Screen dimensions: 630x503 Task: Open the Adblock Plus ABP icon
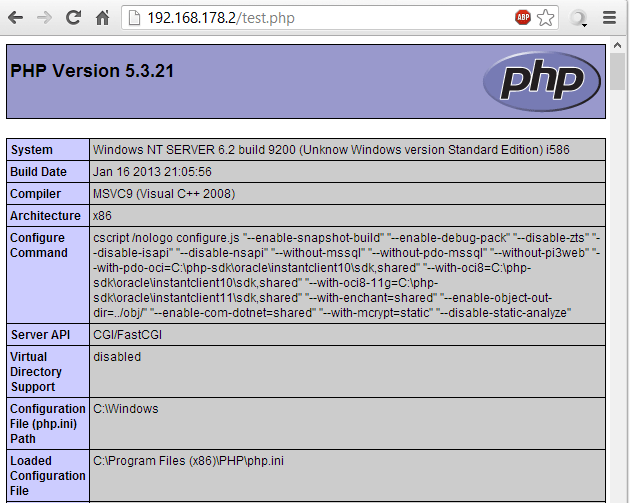[x=523, y=17]
